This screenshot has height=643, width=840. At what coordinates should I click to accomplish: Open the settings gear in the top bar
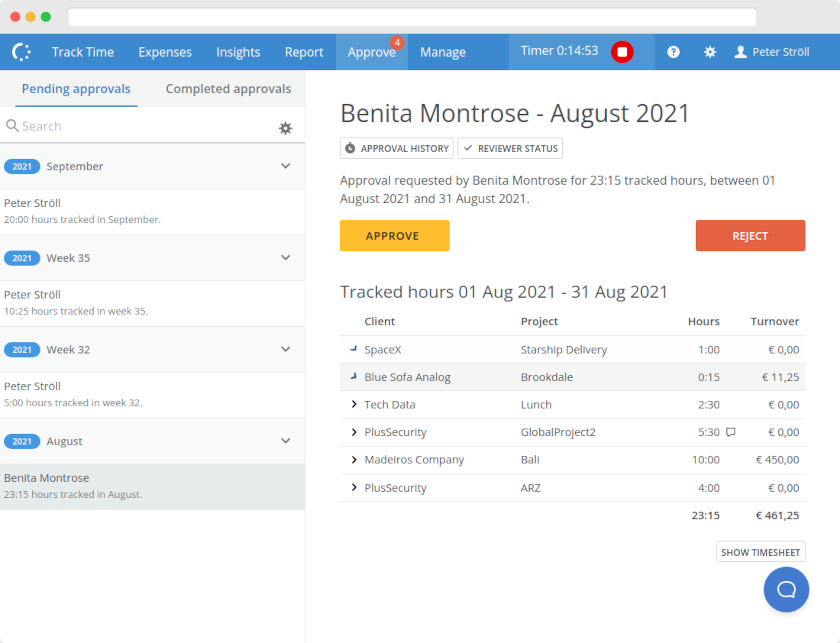coord(710,51)
